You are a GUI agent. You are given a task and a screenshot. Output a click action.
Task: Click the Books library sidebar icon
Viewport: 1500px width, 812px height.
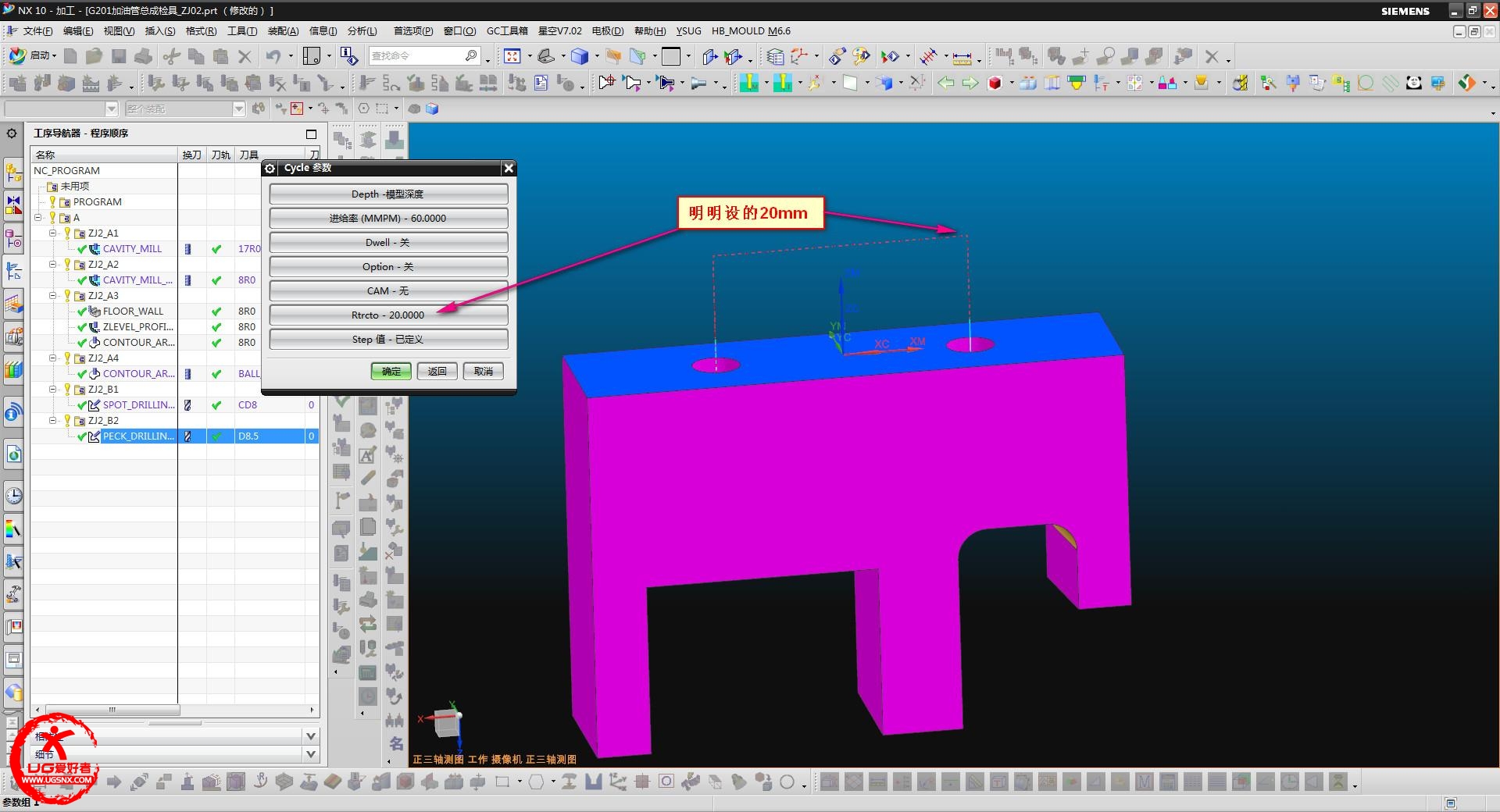tap(13, 369)
